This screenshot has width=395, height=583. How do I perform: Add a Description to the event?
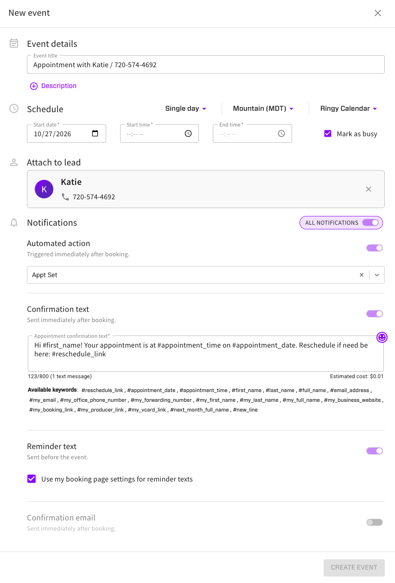tap(53, 86)
